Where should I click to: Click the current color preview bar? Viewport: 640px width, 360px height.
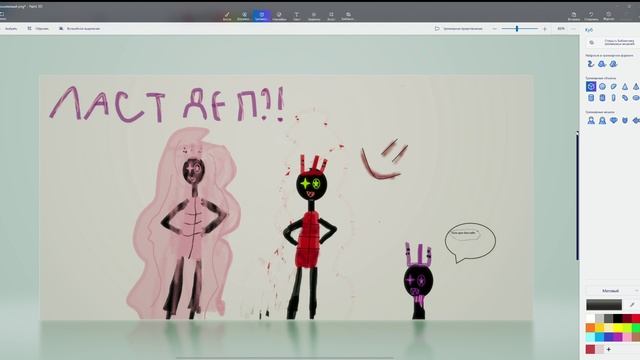pos(604,304)
